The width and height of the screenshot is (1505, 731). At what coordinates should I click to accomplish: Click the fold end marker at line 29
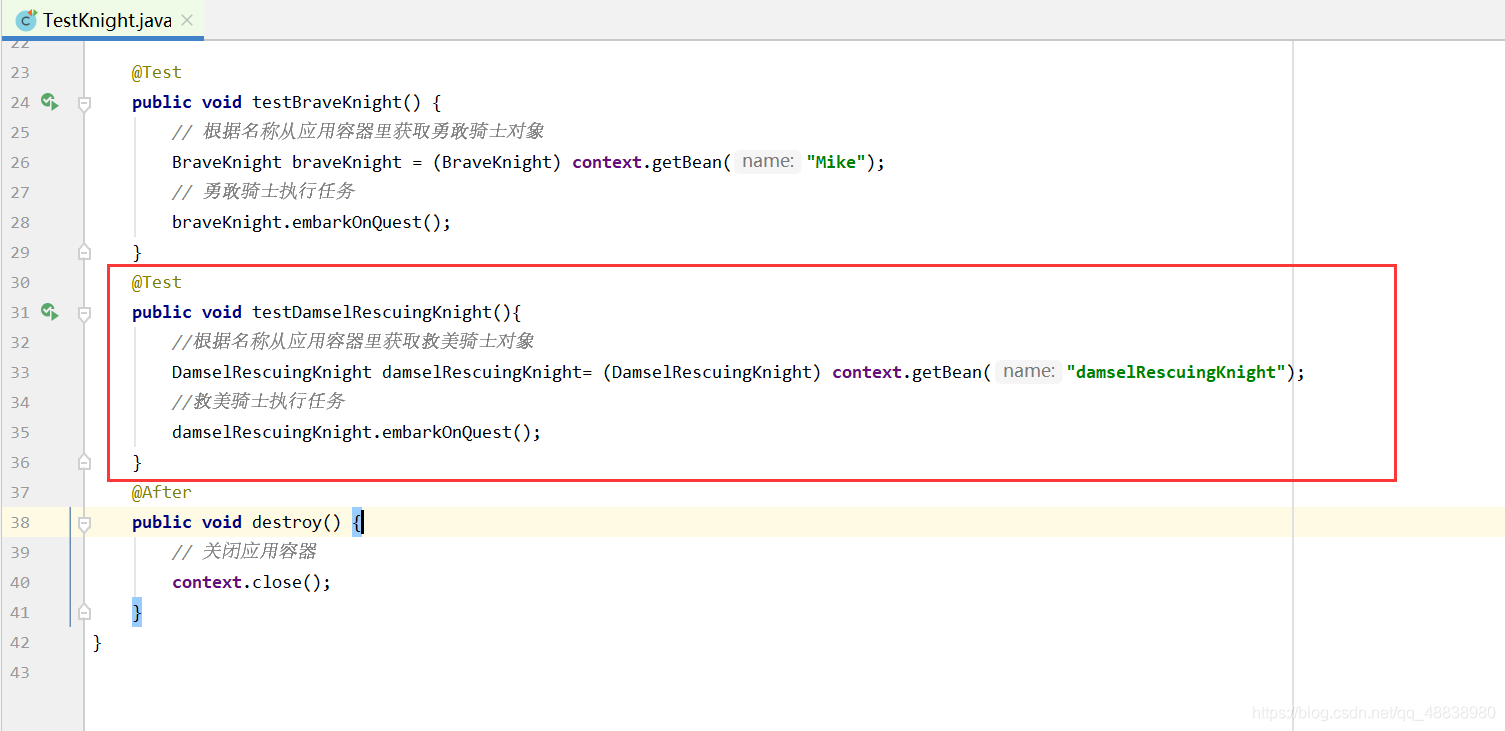[x=84, y=252]
